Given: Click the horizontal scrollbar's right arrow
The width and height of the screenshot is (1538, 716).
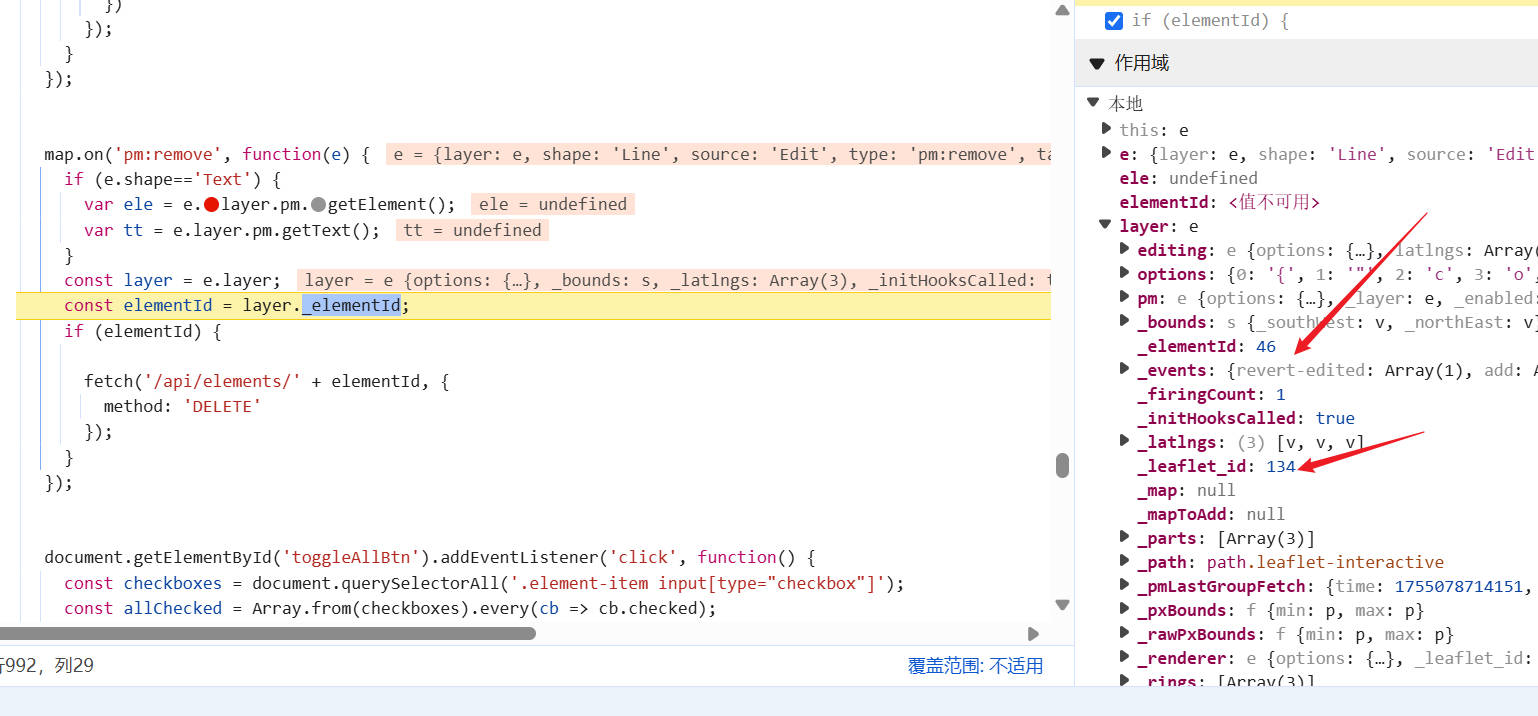Looking at the screenshot, I should (1033, 633).
